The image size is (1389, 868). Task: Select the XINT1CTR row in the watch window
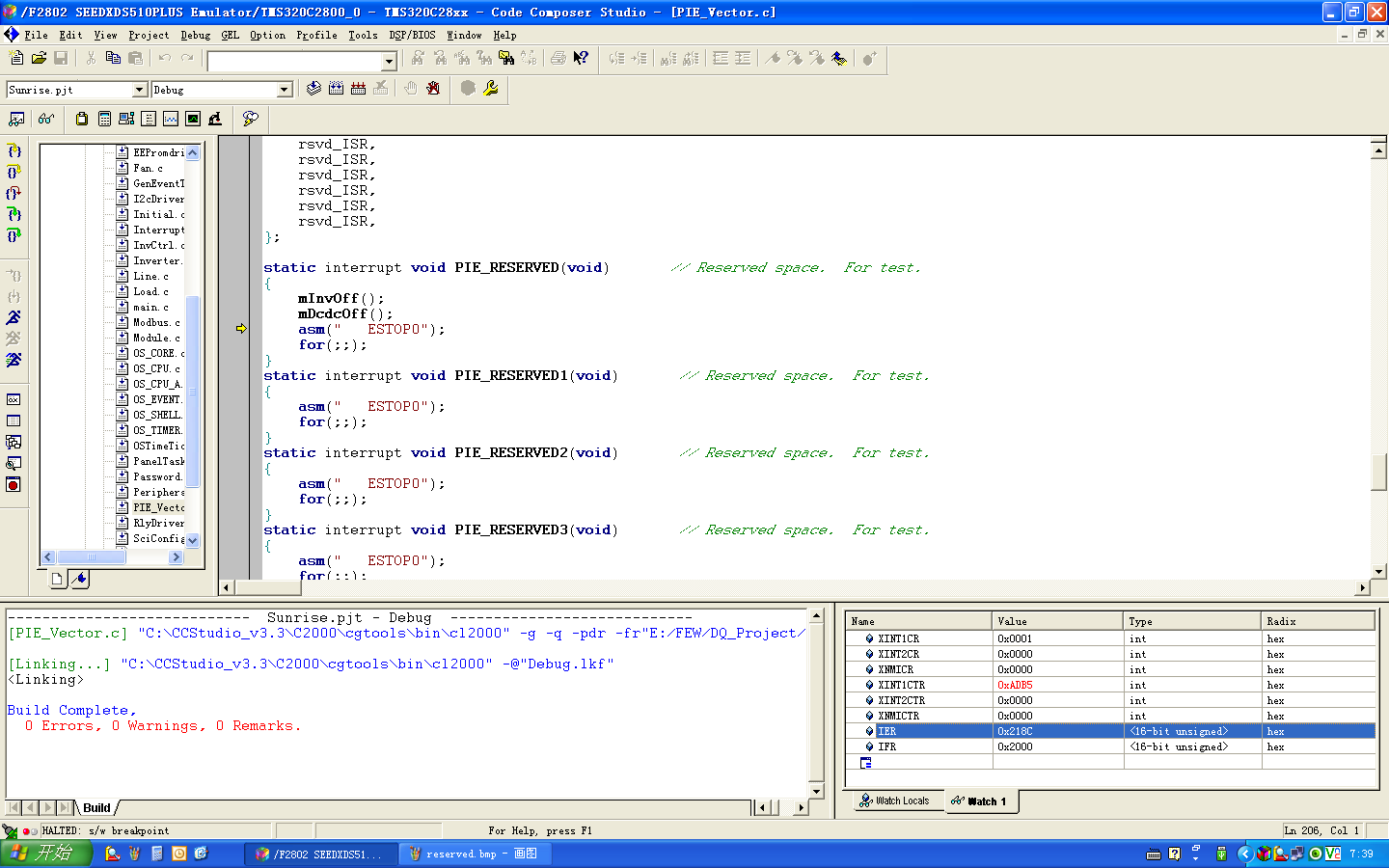tap(901, 686)
